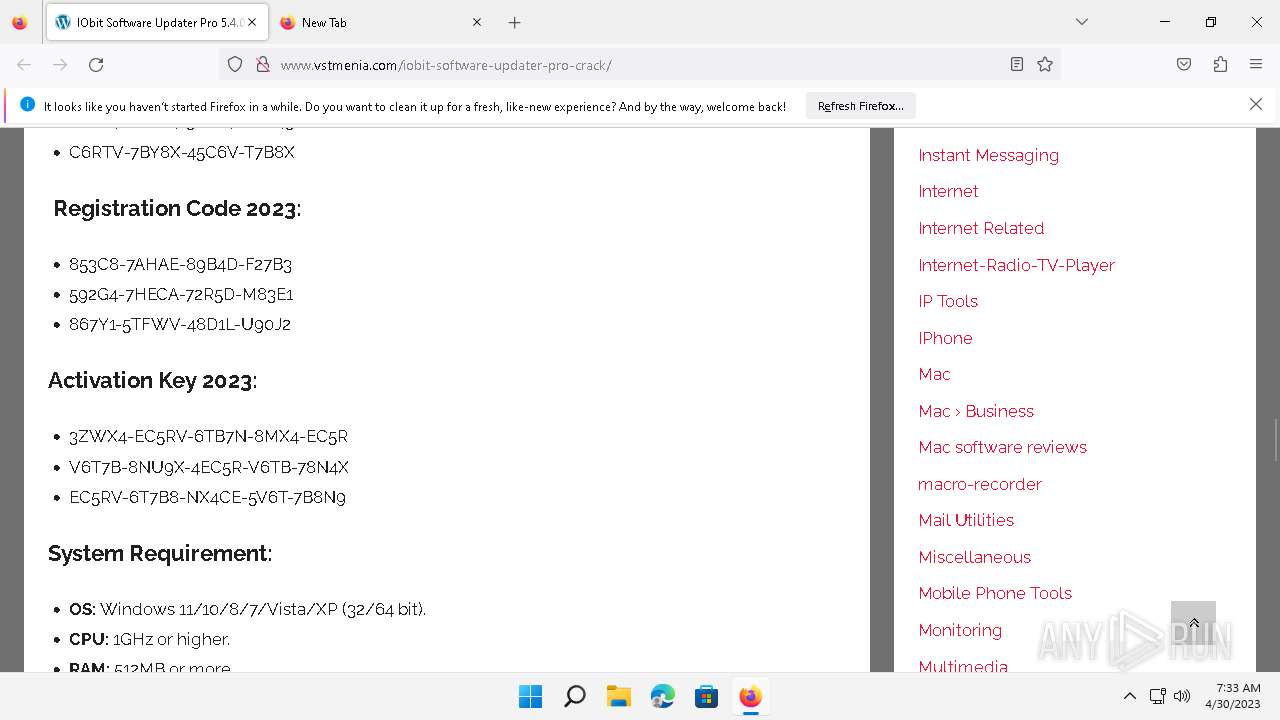Open network status tray icon
The height and width of the screenshot is (720, 1280).
pos(1157,696)
